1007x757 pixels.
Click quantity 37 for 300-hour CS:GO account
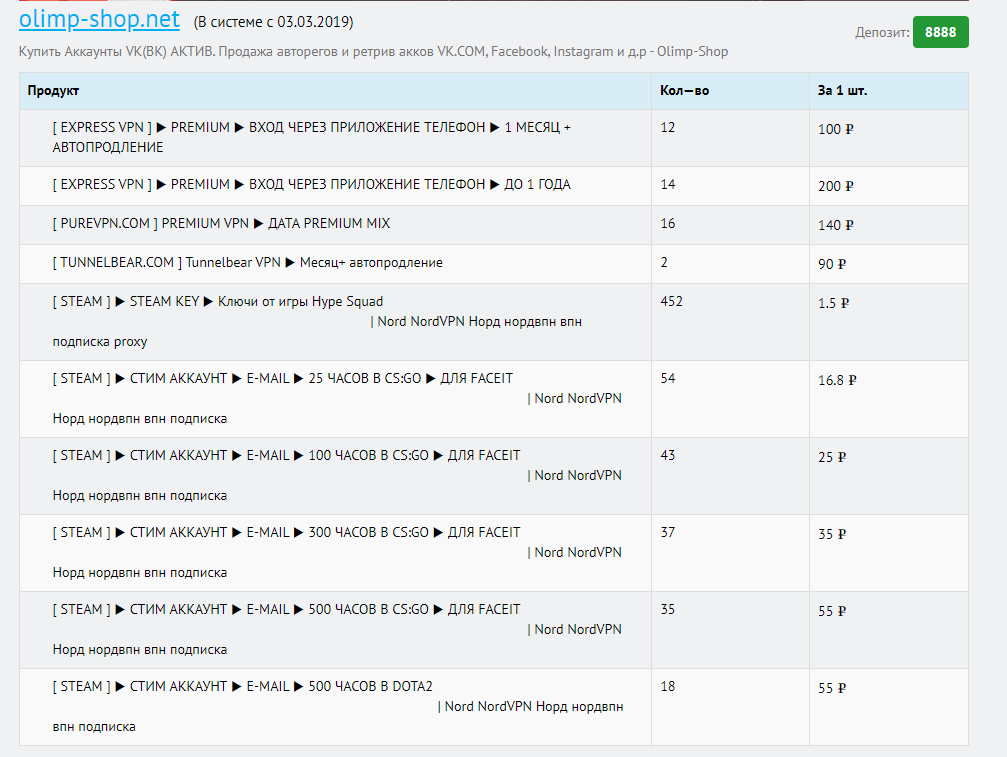tap(667, 533)
